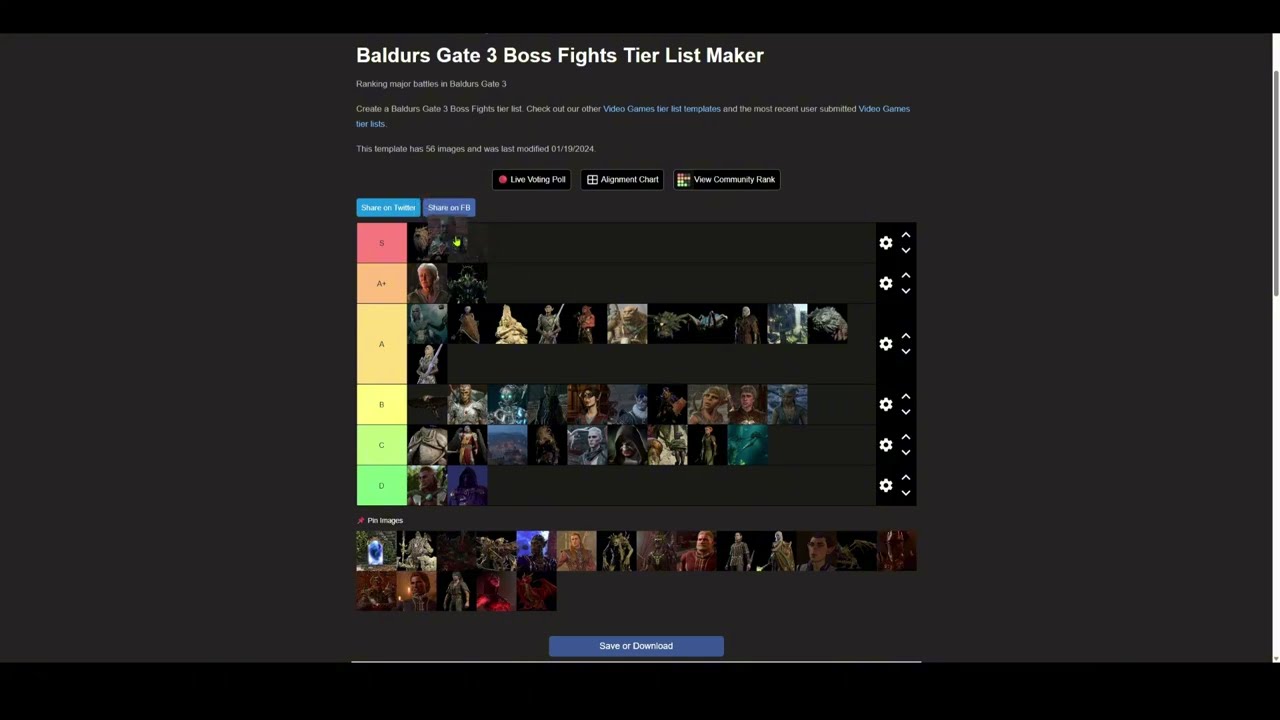
Task: Move the A tier row down with its arrow
Action: (906, 352)
